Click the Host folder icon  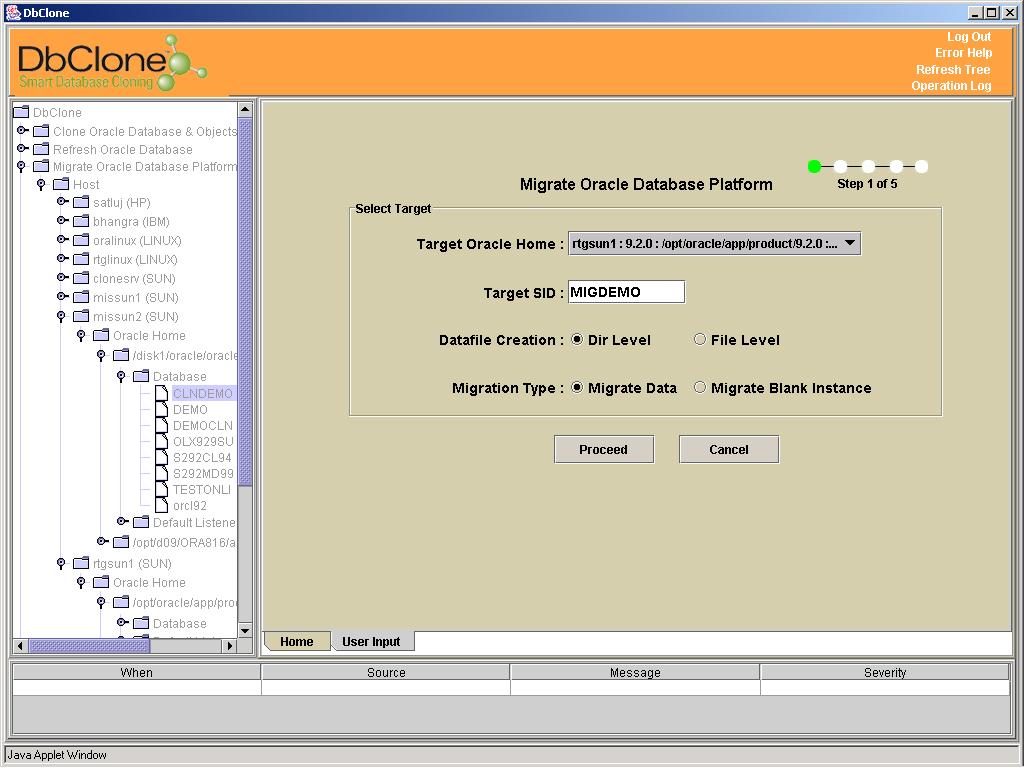click(x=61, y=184)
